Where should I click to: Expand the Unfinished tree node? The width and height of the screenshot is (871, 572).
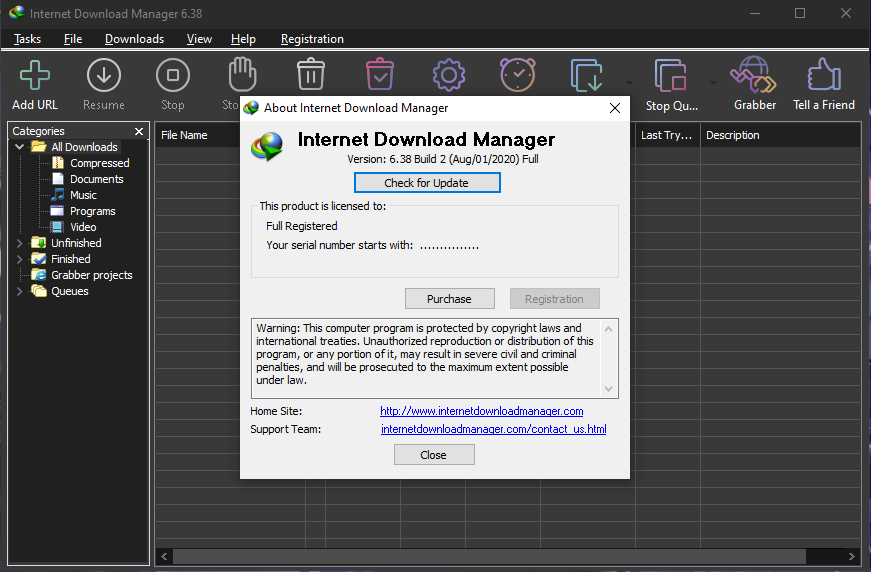click(19, 243)
